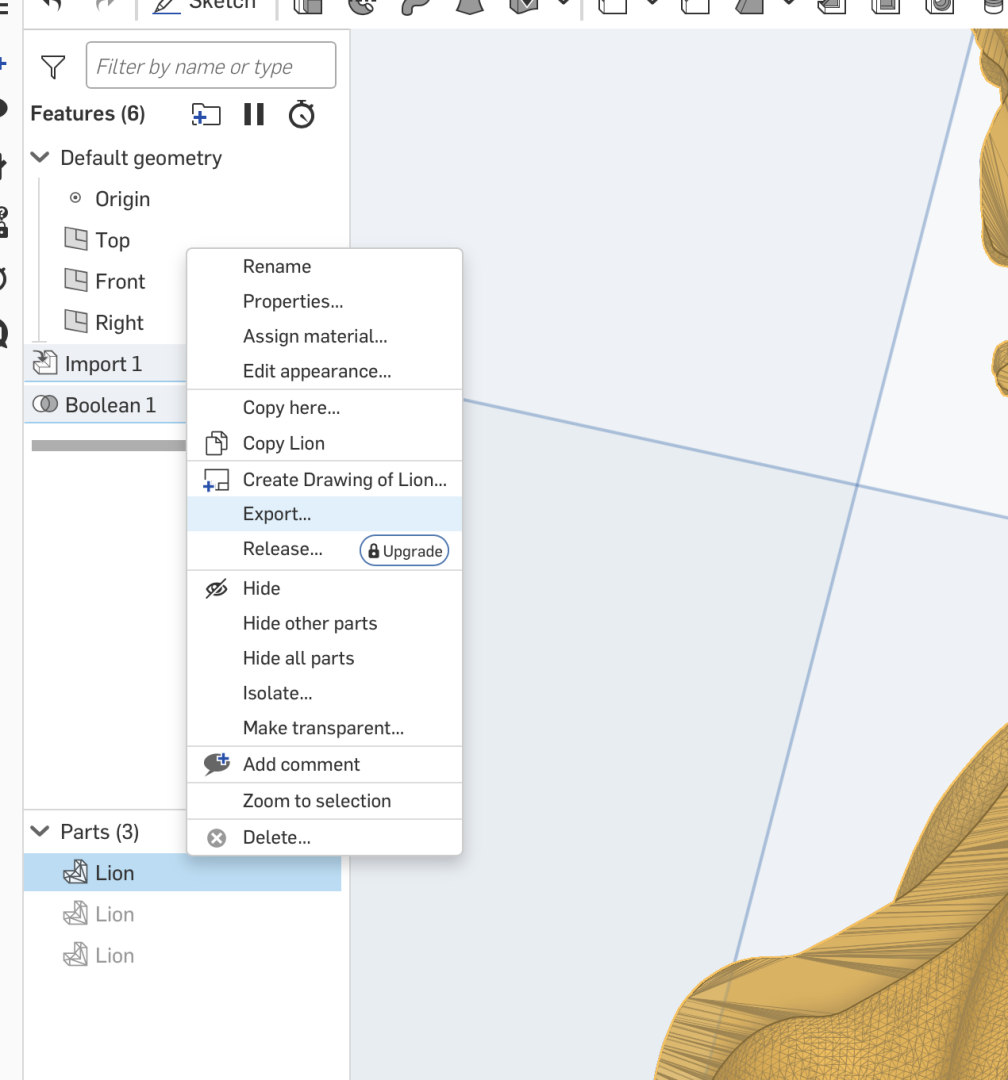Click Create Drawing of Lion
The width and height of the screenshot is (1008, 1080).
coord(344,479)
